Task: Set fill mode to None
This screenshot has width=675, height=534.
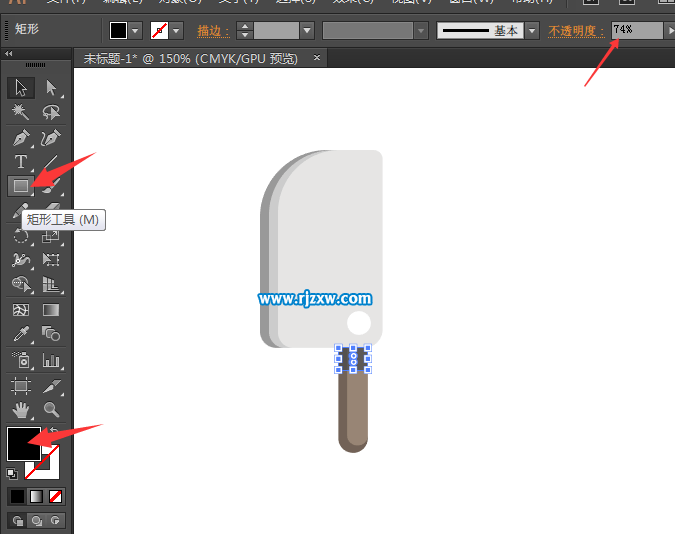Action: click(x=55, y=496)
